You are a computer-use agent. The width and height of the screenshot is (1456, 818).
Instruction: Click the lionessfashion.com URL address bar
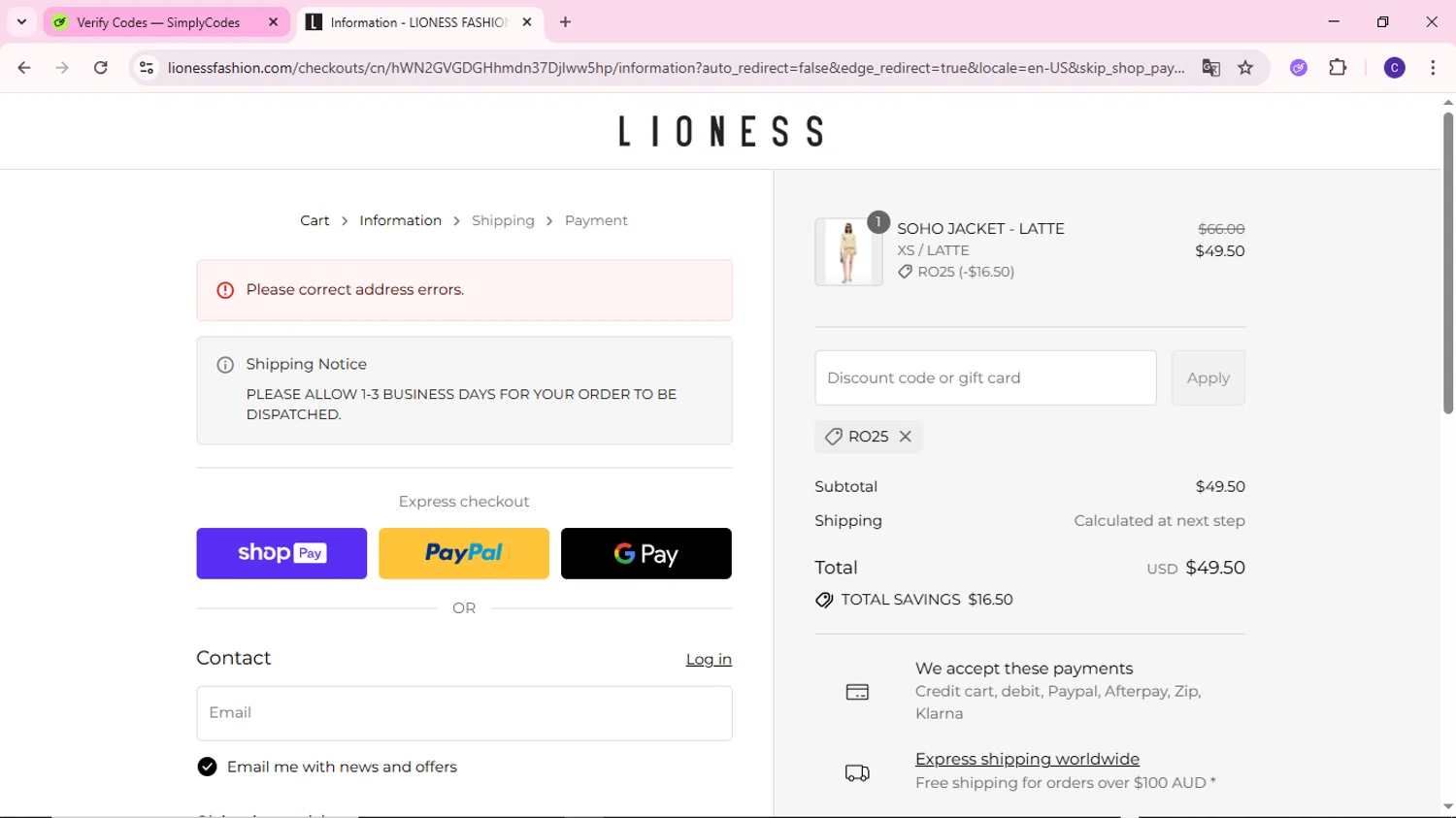coord(676,68)
